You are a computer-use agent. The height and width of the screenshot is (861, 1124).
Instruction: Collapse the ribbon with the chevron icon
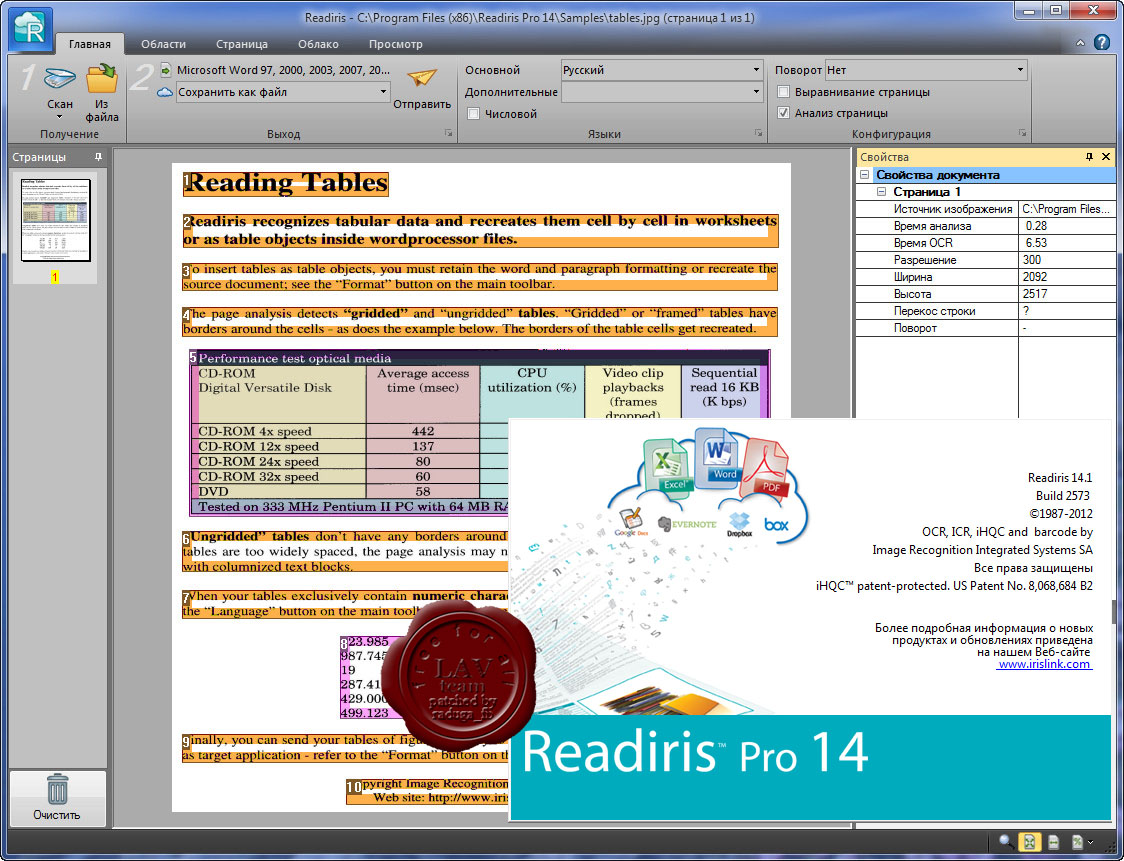(x=1080, y=43)
